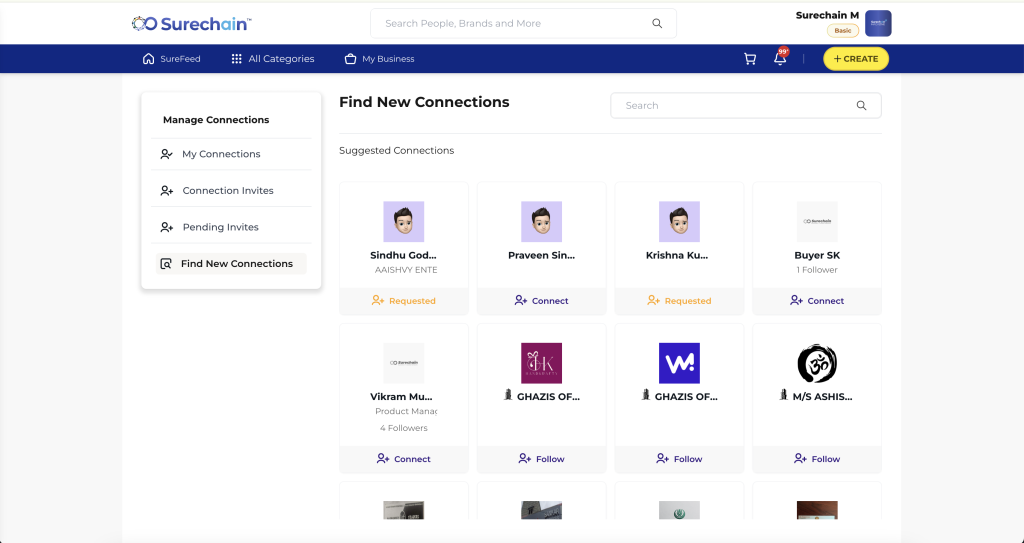Click the name Krishna Ku...
This screenshot has width=1024, height=543.
677,255
